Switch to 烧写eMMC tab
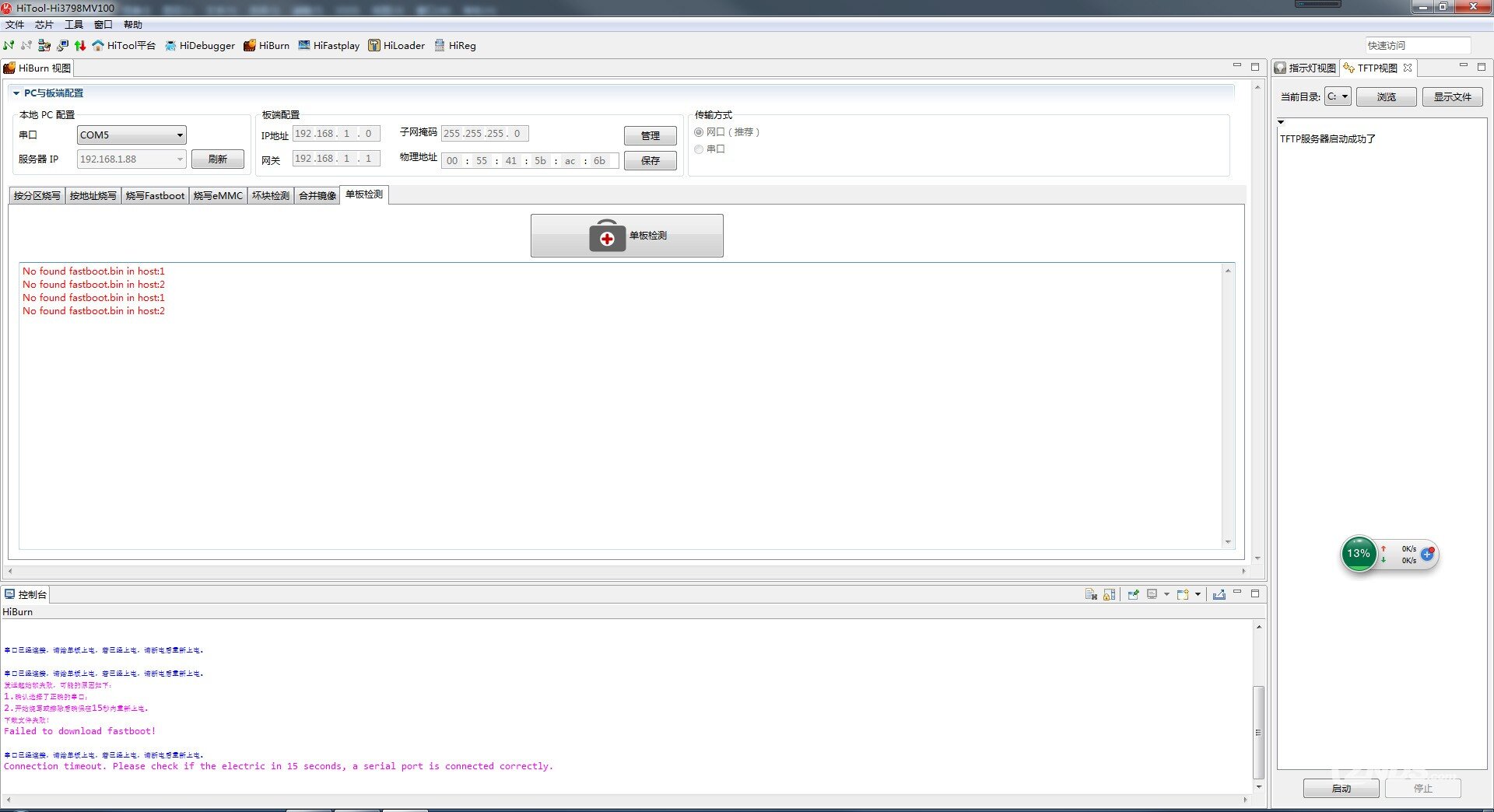 click(218, 196)
